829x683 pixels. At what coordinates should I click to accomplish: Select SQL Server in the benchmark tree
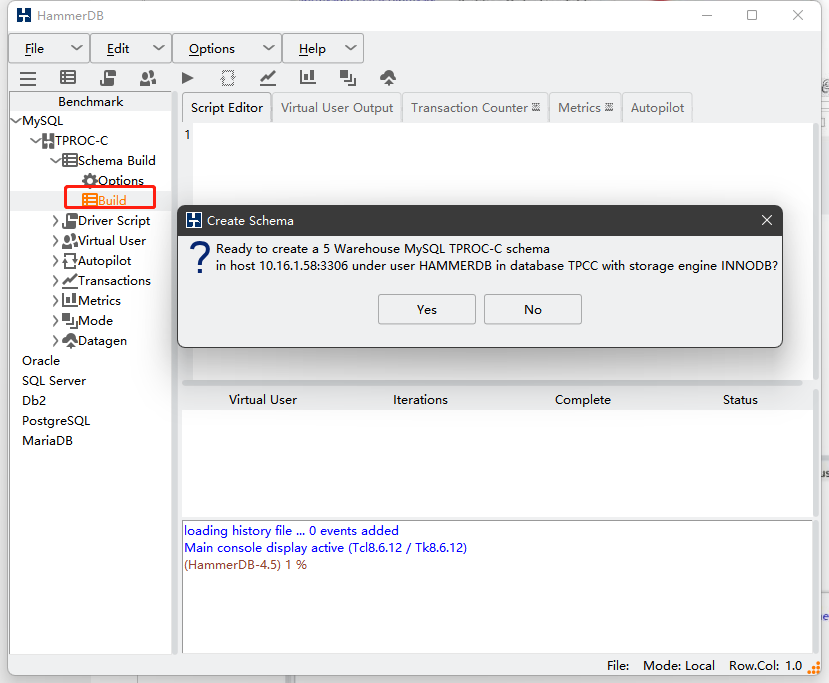point(54,381)
